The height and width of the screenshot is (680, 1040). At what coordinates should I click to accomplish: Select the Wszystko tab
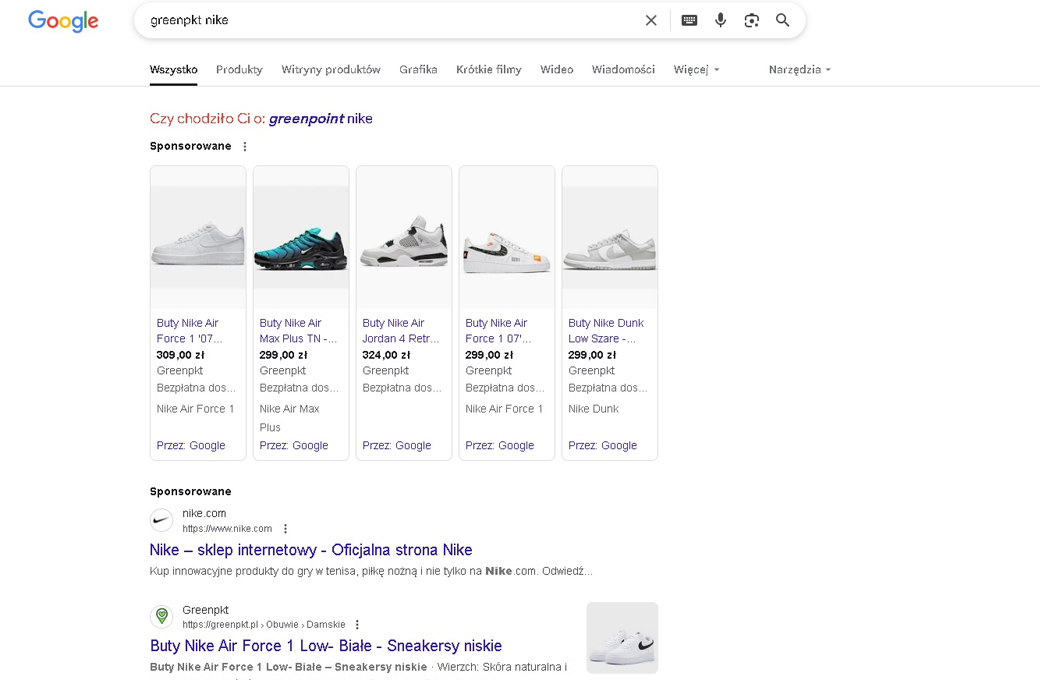[174, 70]
